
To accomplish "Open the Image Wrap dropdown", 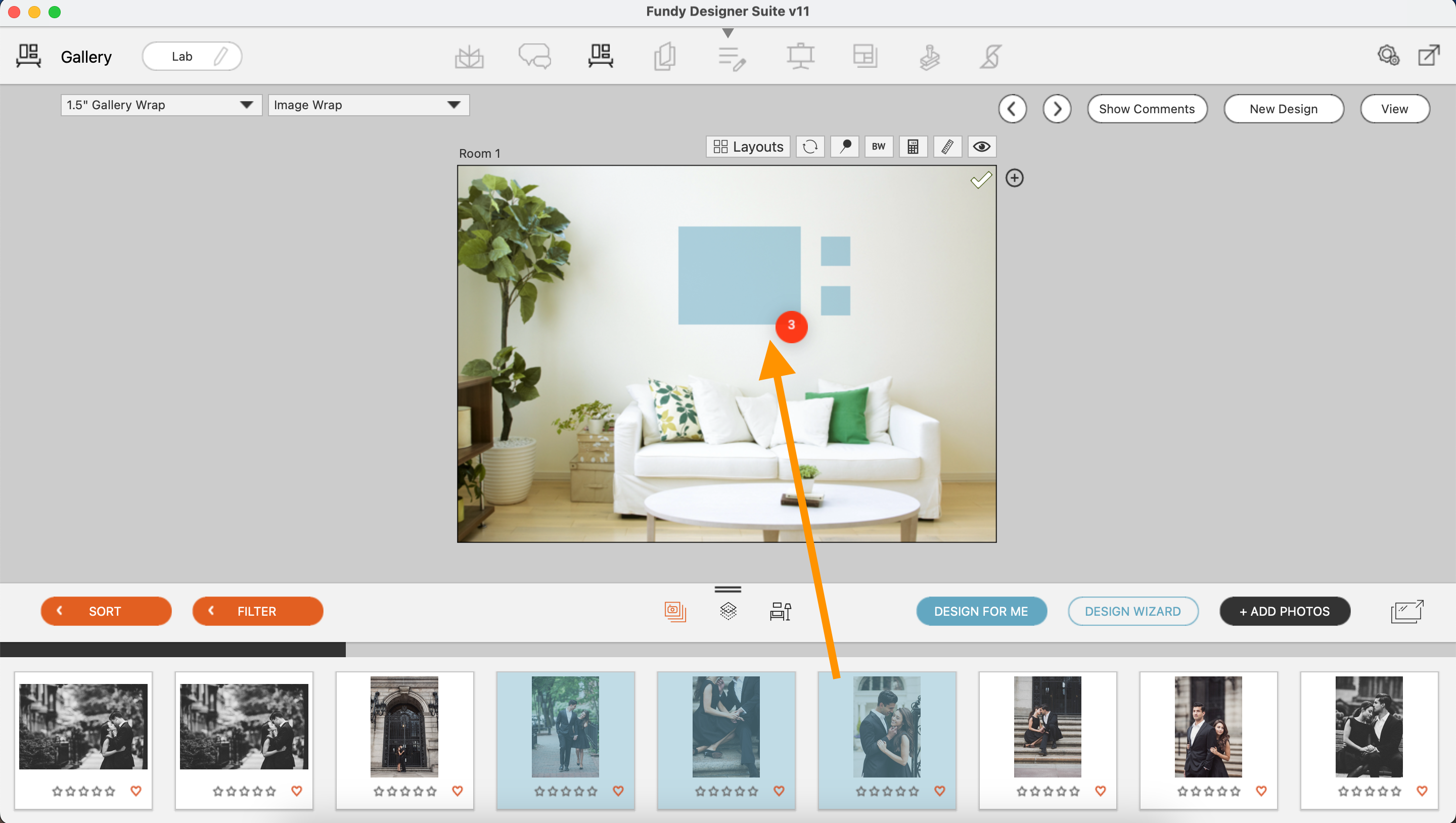I will pos(368,105).
